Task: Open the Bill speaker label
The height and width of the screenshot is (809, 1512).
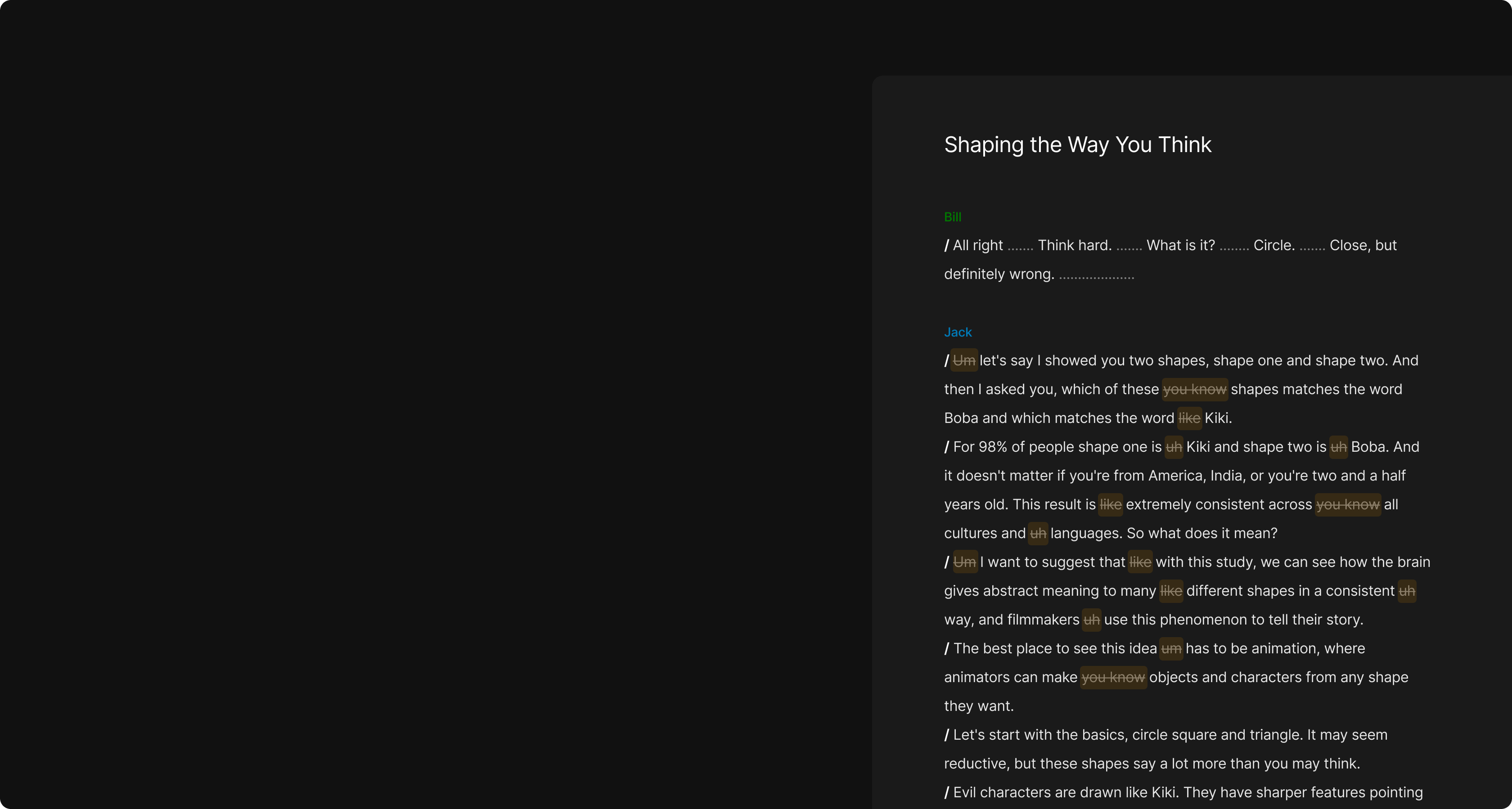Action: pyautogui.click(x=952, y=216)
